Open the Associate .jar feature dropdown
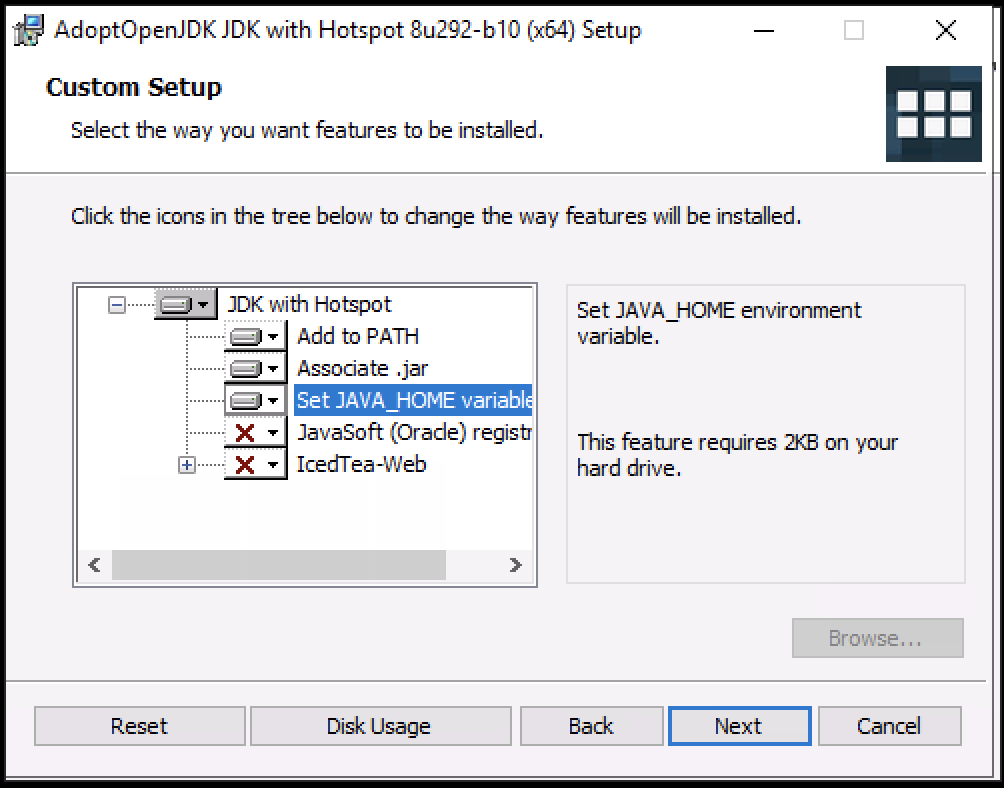The height and width of the screenshot is (788, 1004). tap(255, 368)
